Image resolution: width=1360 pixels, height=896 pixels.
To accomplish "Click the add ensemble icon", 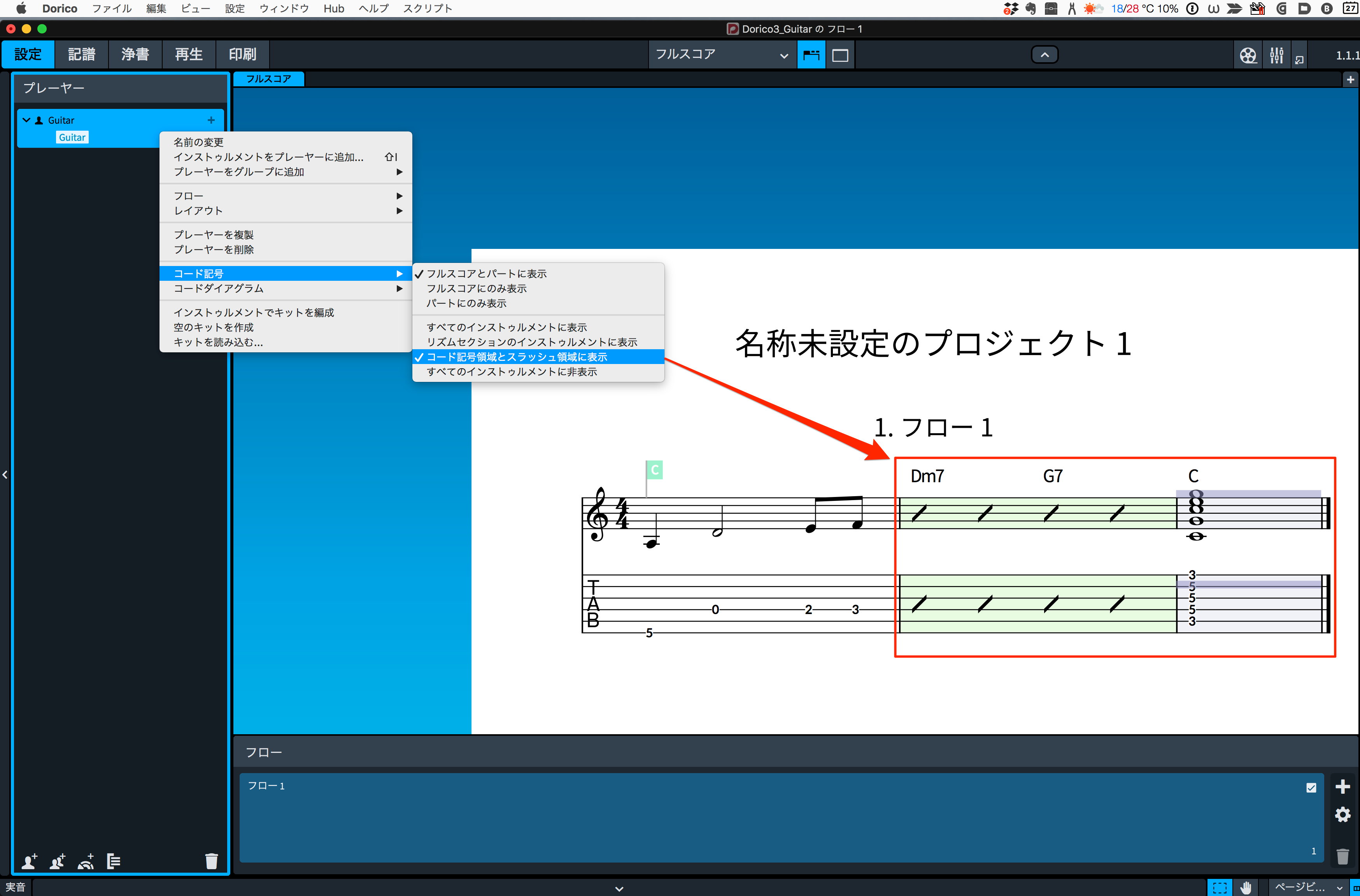I will tap(86, 861).
